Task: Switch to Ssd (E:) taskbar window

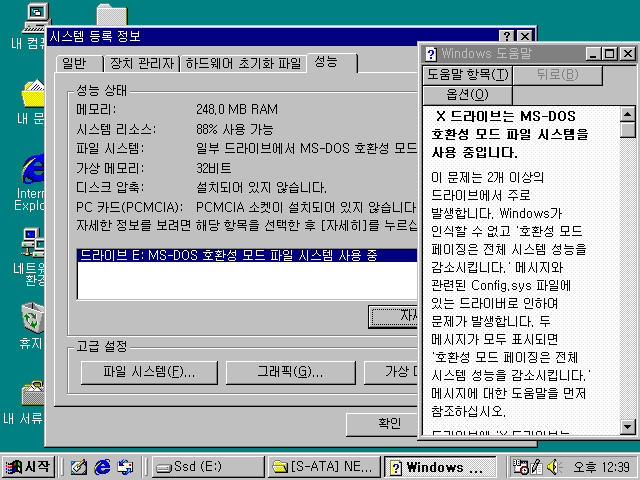Action: tap(208, 467)
